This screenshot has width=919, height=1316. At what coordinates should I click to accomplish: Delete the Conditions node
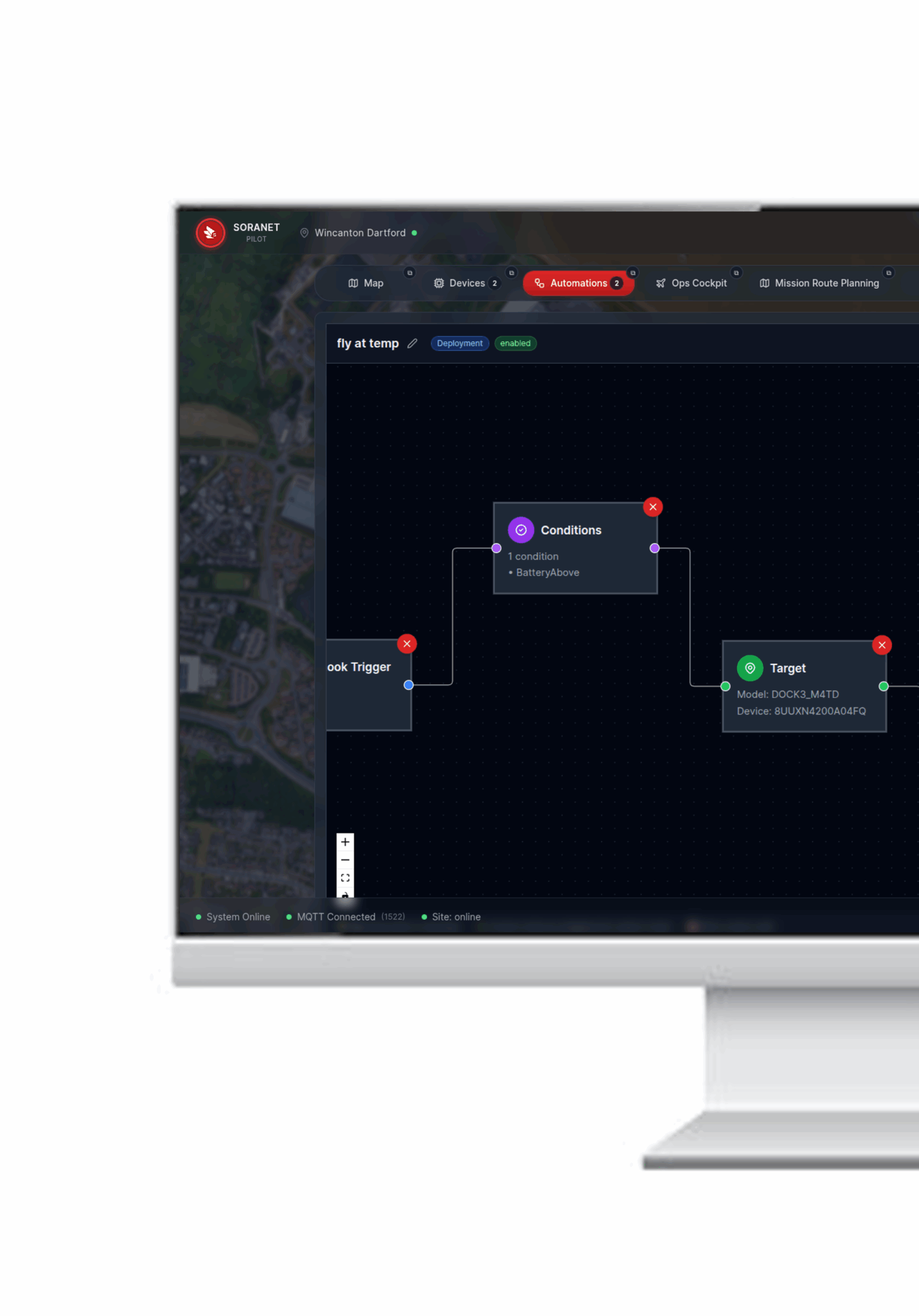[652, 507]
